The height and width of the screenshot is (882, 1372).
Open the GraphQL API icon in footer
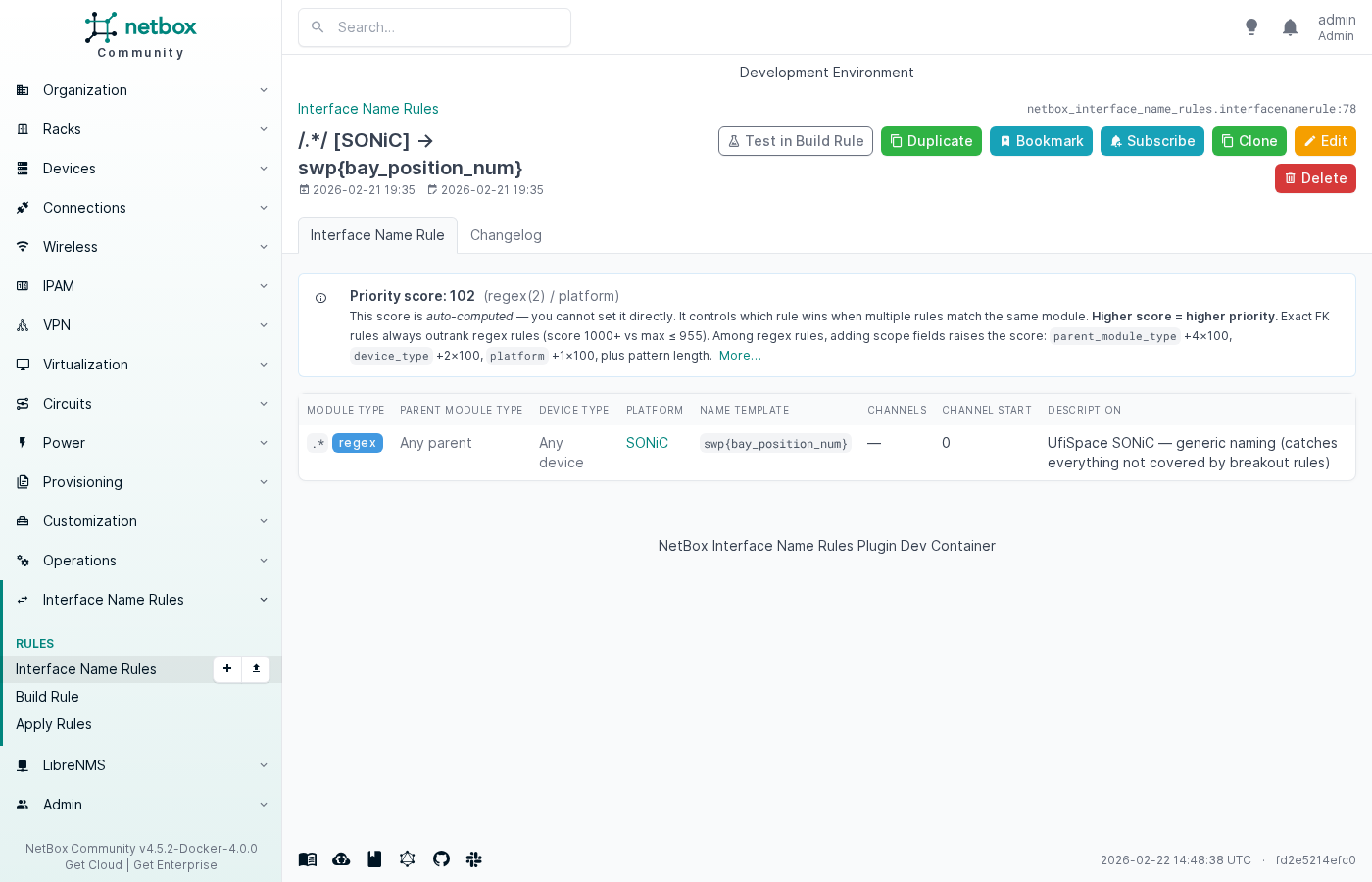[408, 859]
